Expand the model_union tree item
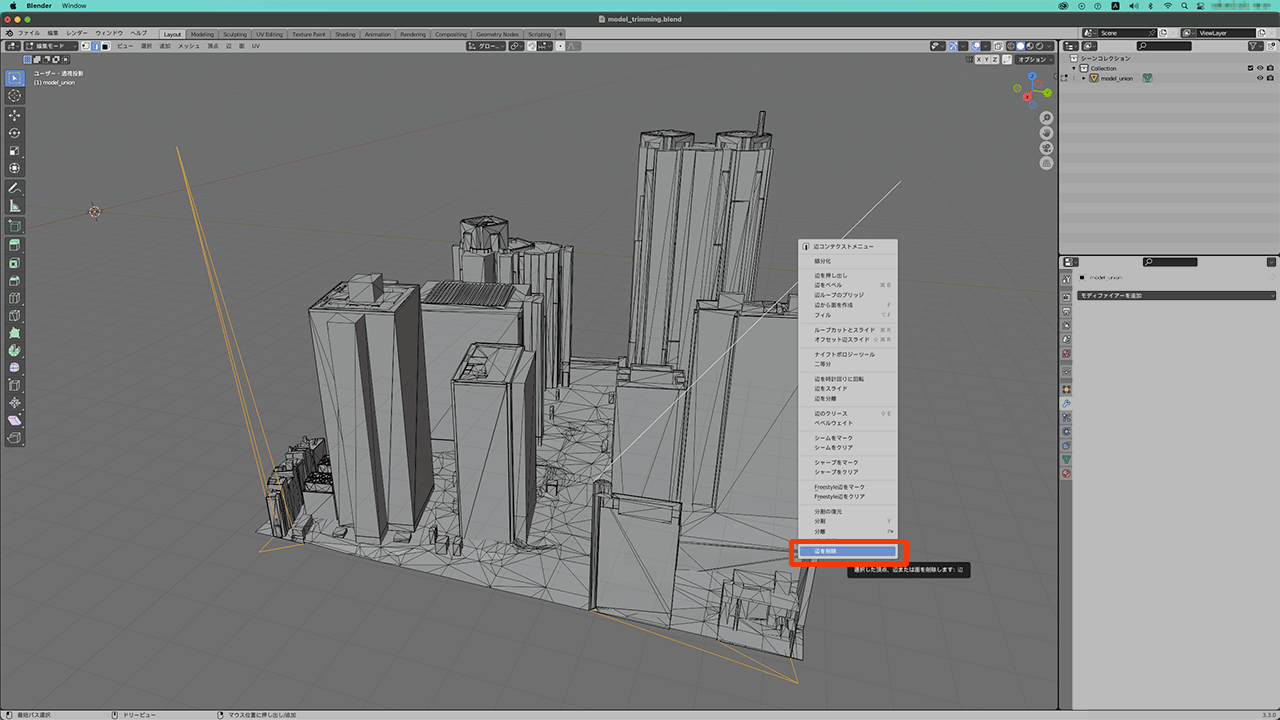Viewport: 1280px width, 720px height. coord(1083,78)
